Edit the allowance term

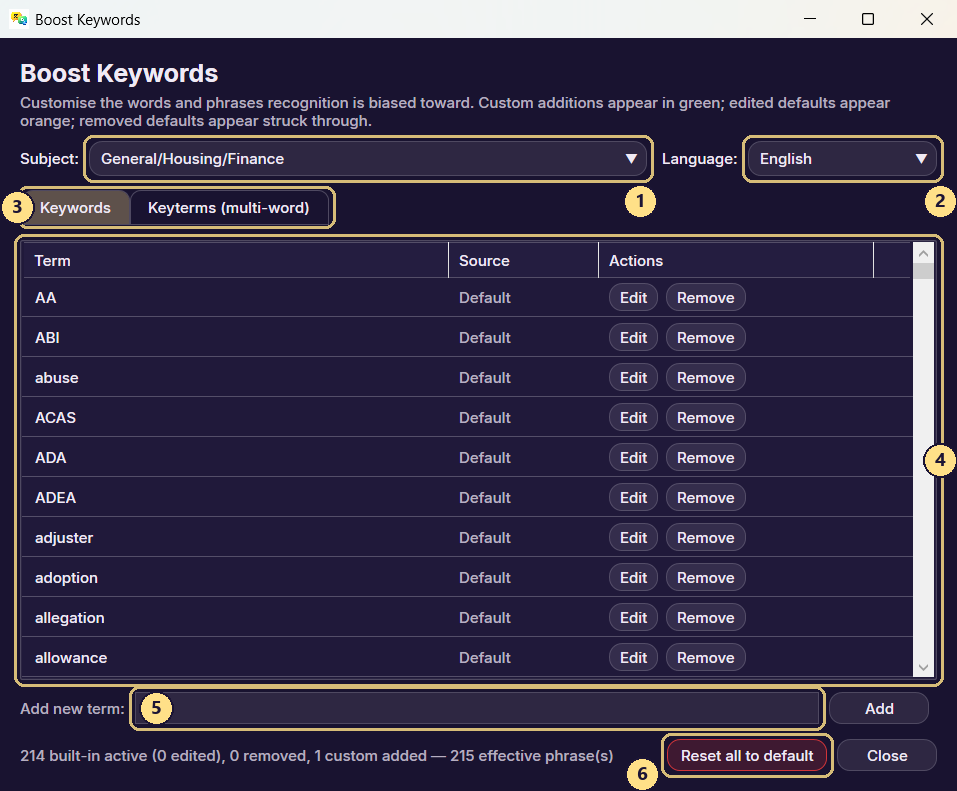coord(633,657)
